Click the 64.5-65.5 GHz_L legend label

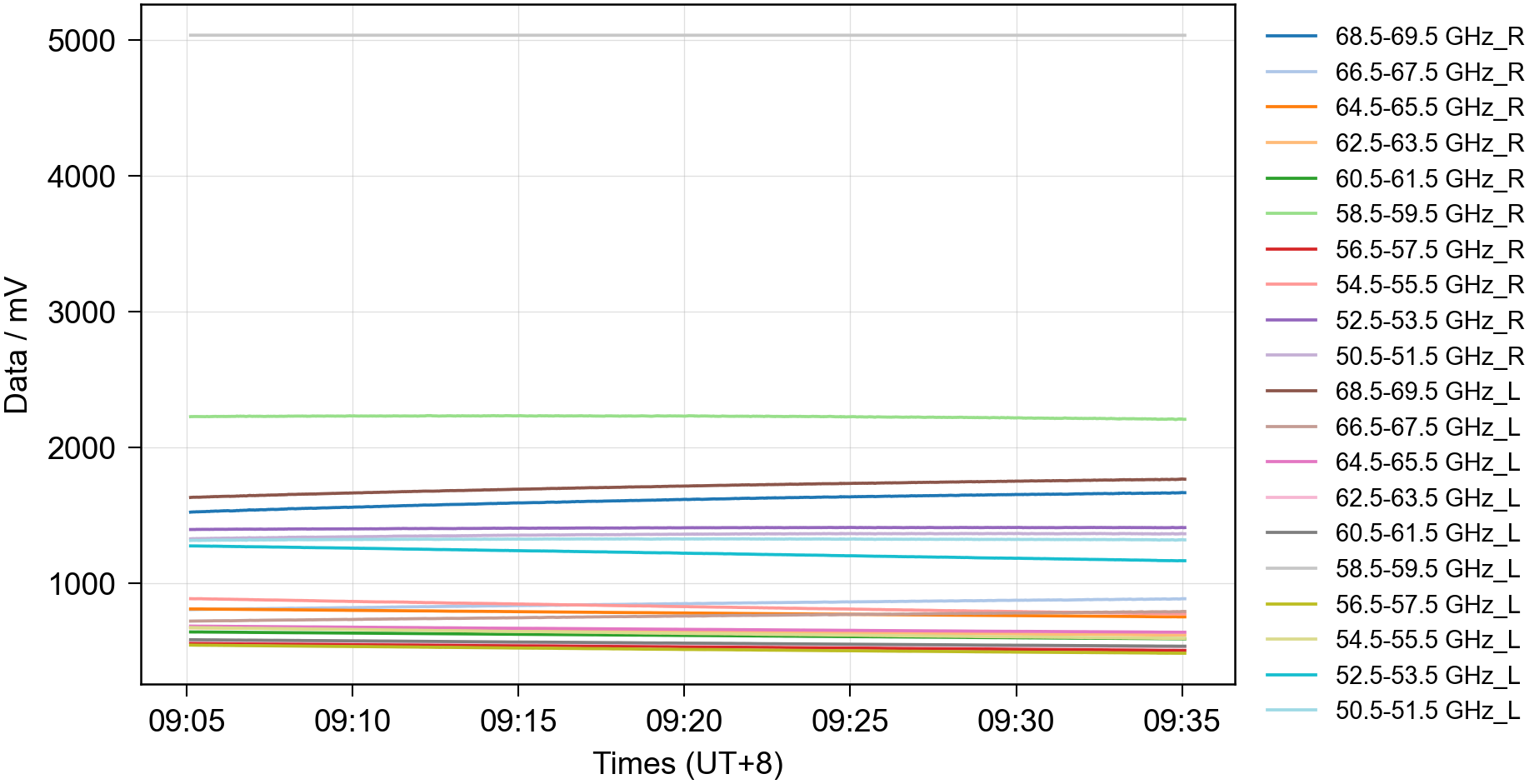point(1427,462)
